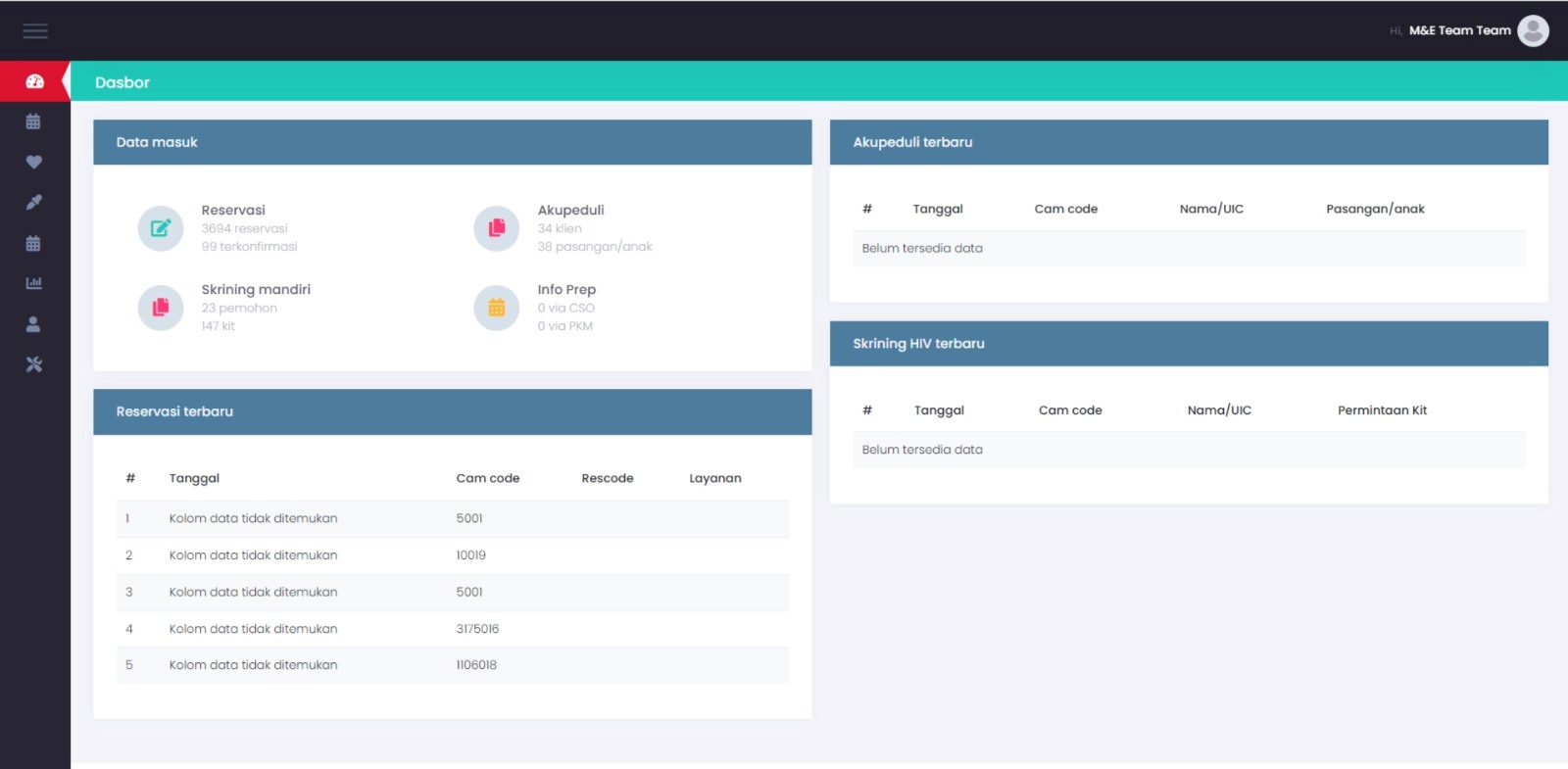
Task: Open the eyedropper icon in the sidebar
Action: 34,202
